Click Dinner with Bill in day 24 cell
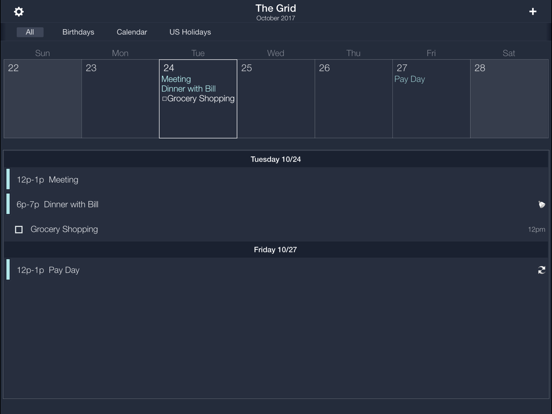The height and width of the screenshot is (414, 552). [x=188, y=89]
